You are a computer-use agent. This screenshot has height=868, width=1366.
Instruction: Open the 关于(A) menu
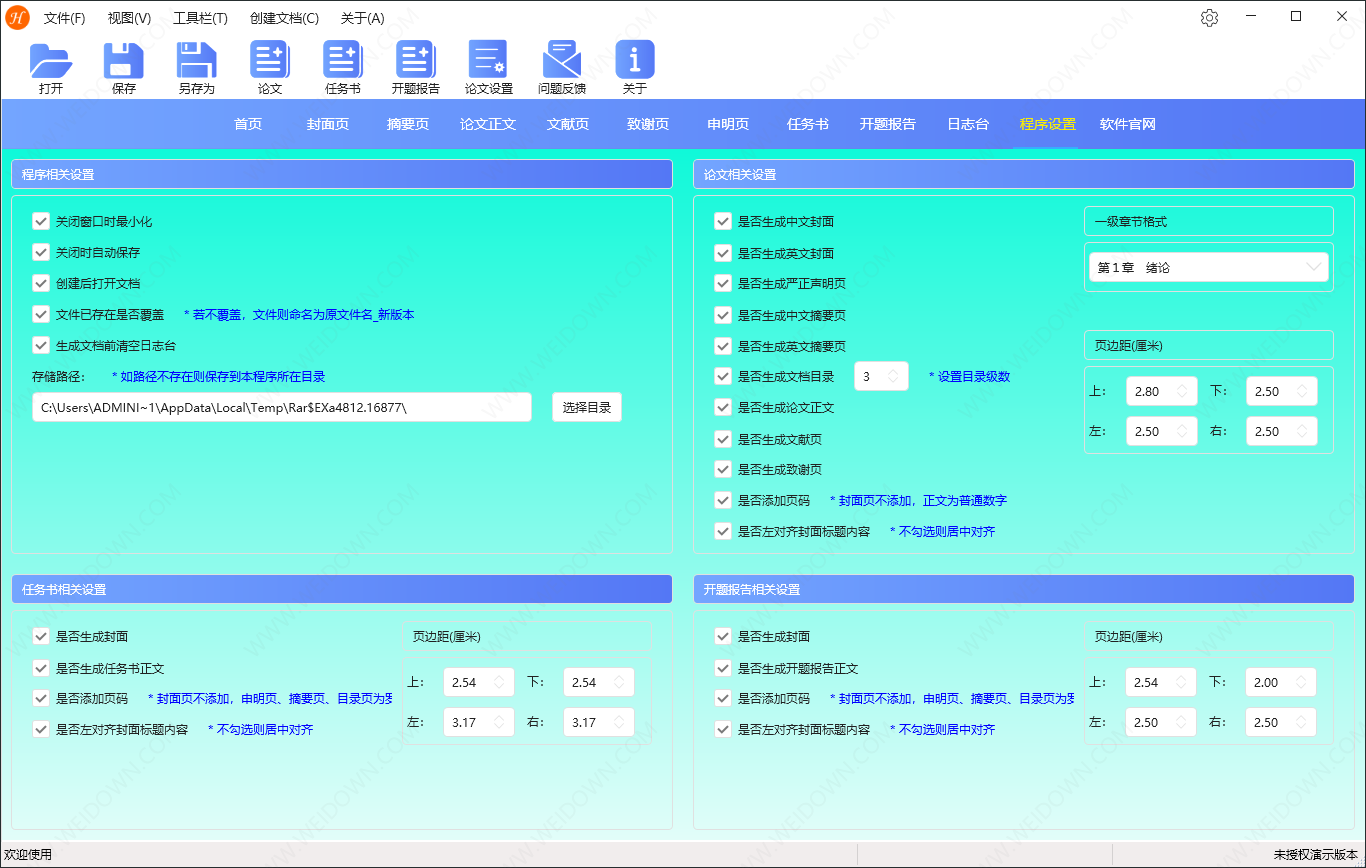362,18
